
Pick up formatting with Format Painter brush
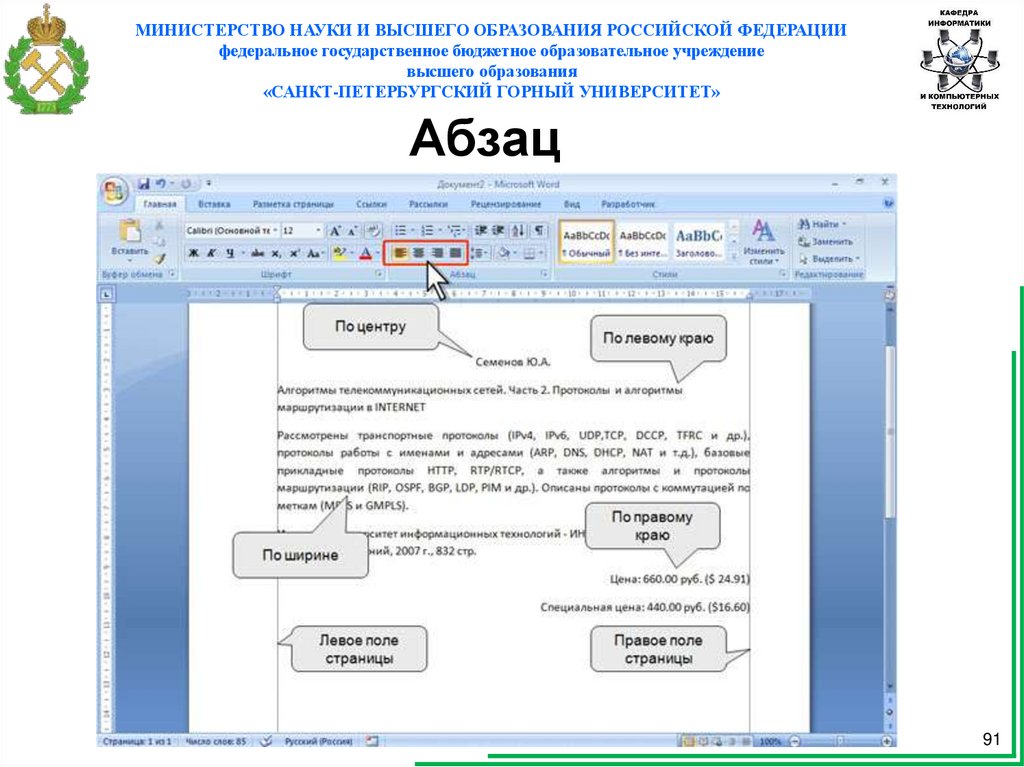pos(159,259)
